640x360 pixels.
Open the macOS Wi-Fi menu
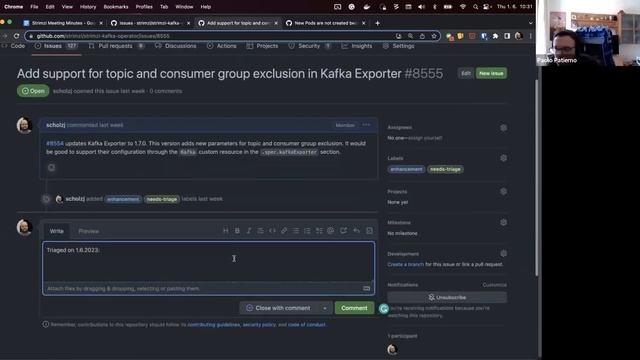[463, 7]
